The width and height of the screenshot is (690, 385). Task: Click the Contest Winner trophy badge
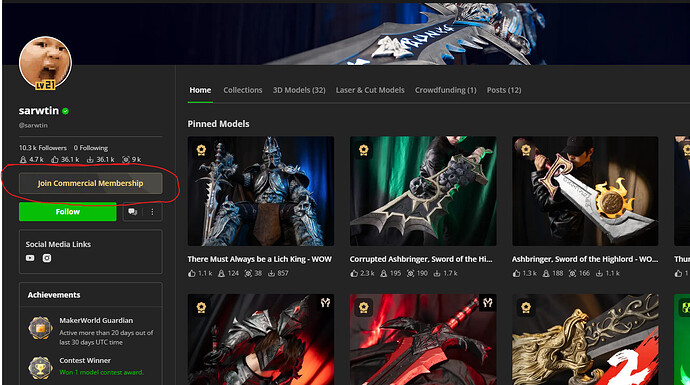coord(40,367)
